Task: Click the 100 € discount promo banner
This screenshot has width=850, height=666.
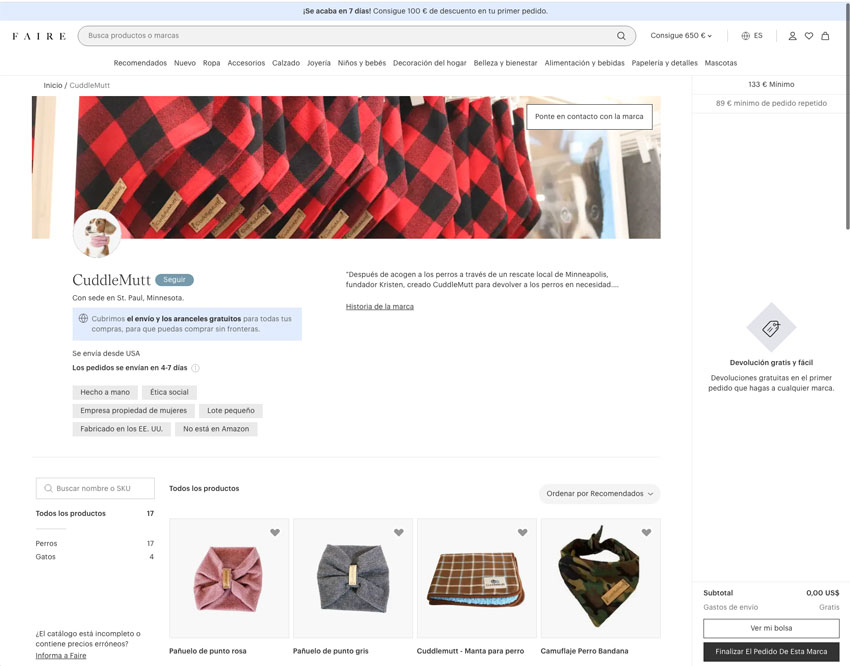Action: 425,11
